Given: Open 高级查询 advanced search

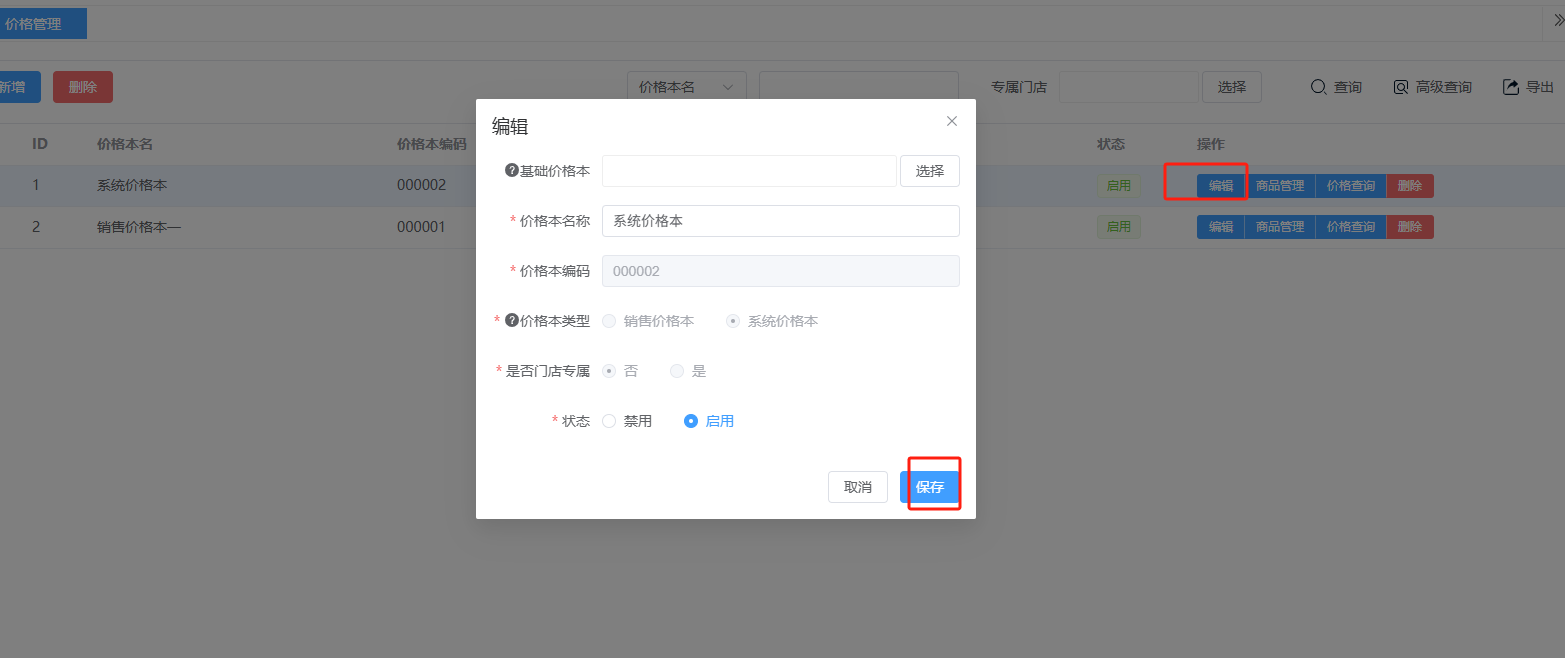Looking at the screenshot, I should [x=1432, y=87].
